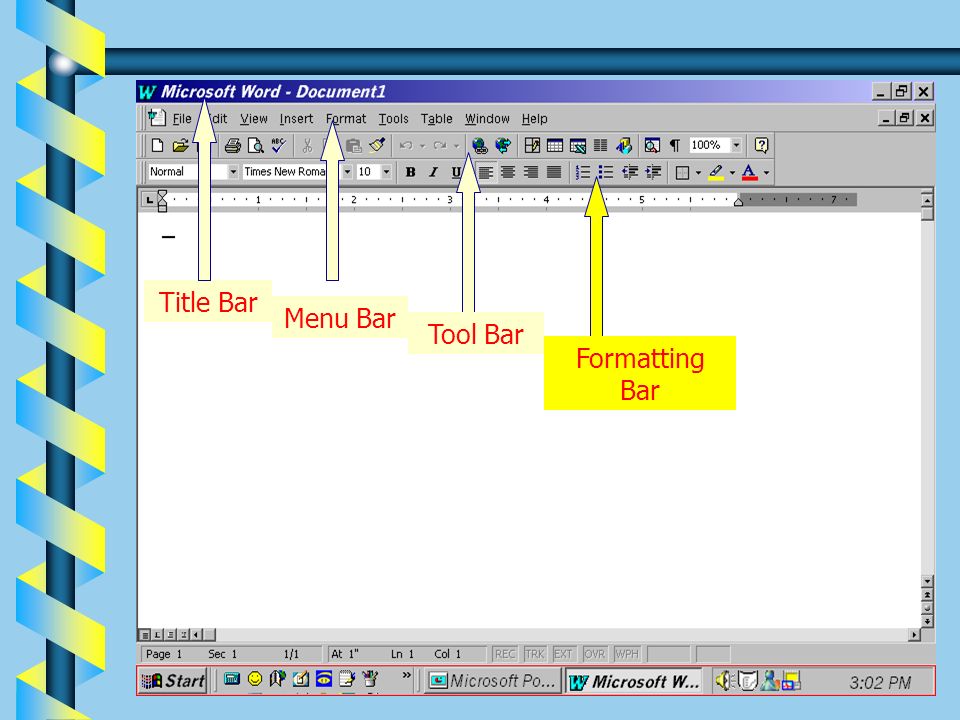
Task: Expand the Undo history arrow
Action: pos(422,146)
